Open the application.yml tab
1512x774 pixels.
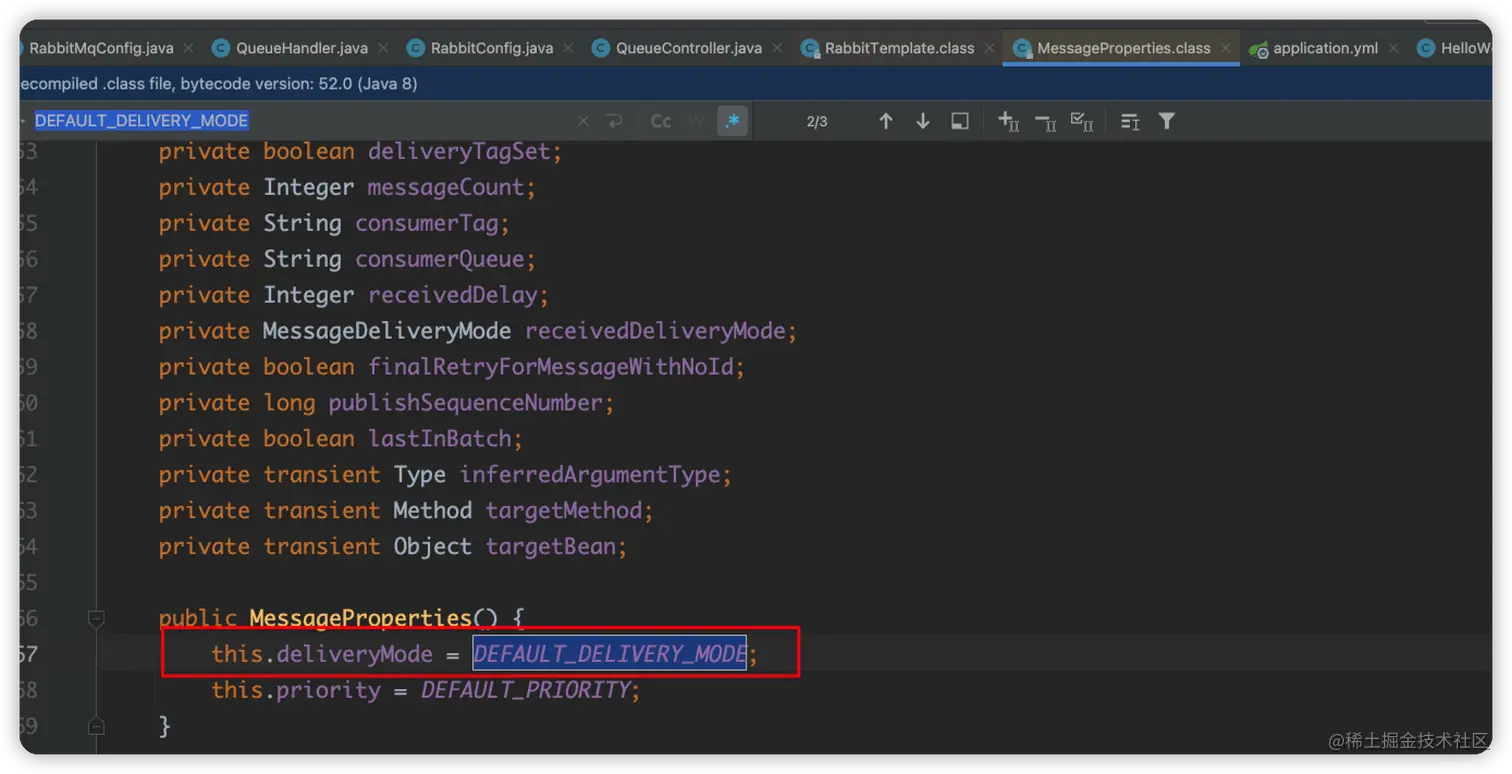point(1326,48)
